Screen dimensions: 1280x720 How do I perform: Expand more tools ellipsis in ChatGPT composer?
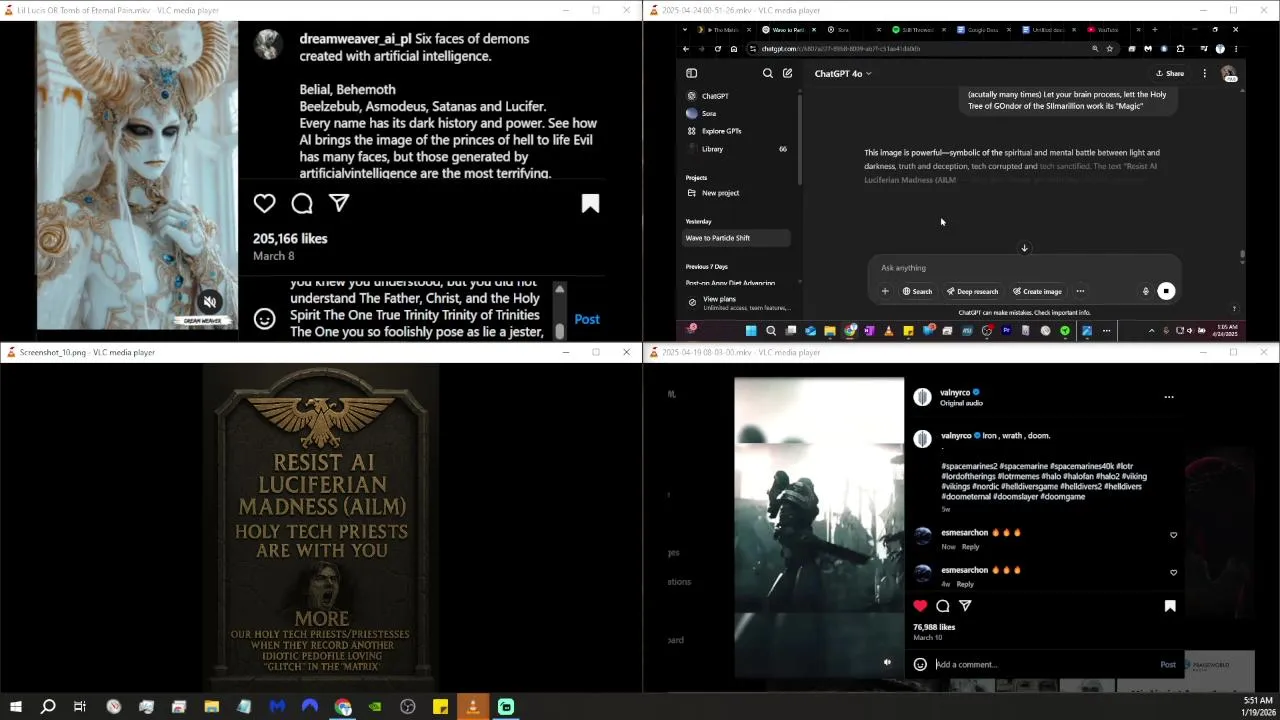click(x=1080, y=291)
